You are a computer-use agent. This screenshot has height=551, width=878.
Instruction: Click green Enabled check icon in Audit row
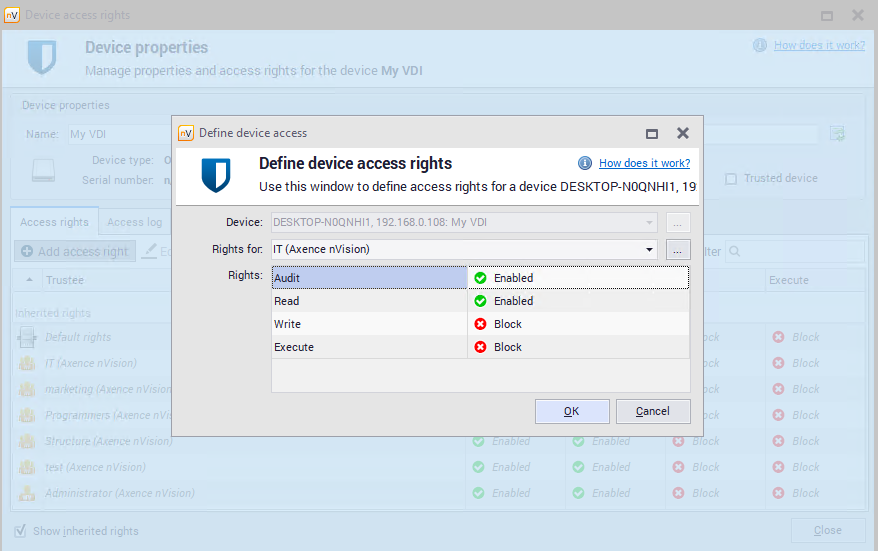tap(480, 278)
